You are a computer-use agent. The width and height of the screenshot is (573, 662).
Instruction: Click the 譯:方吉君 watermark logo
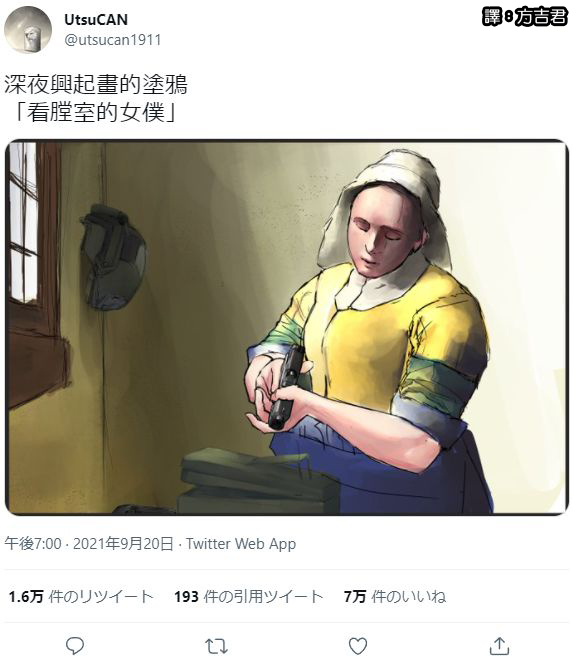tap(524, 17)
